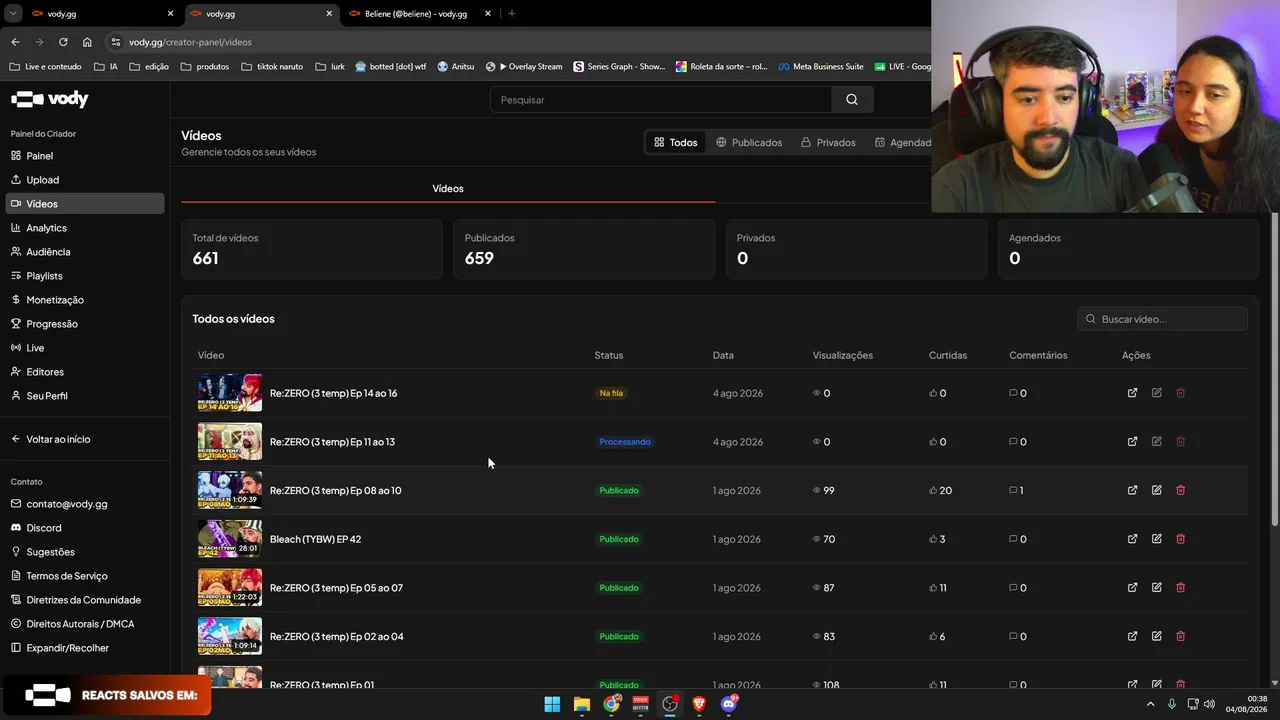Edit the Re:ZERO Ep 05 ao 07 video
The image size is (1280, 720).
click(x=1156, y=587)
